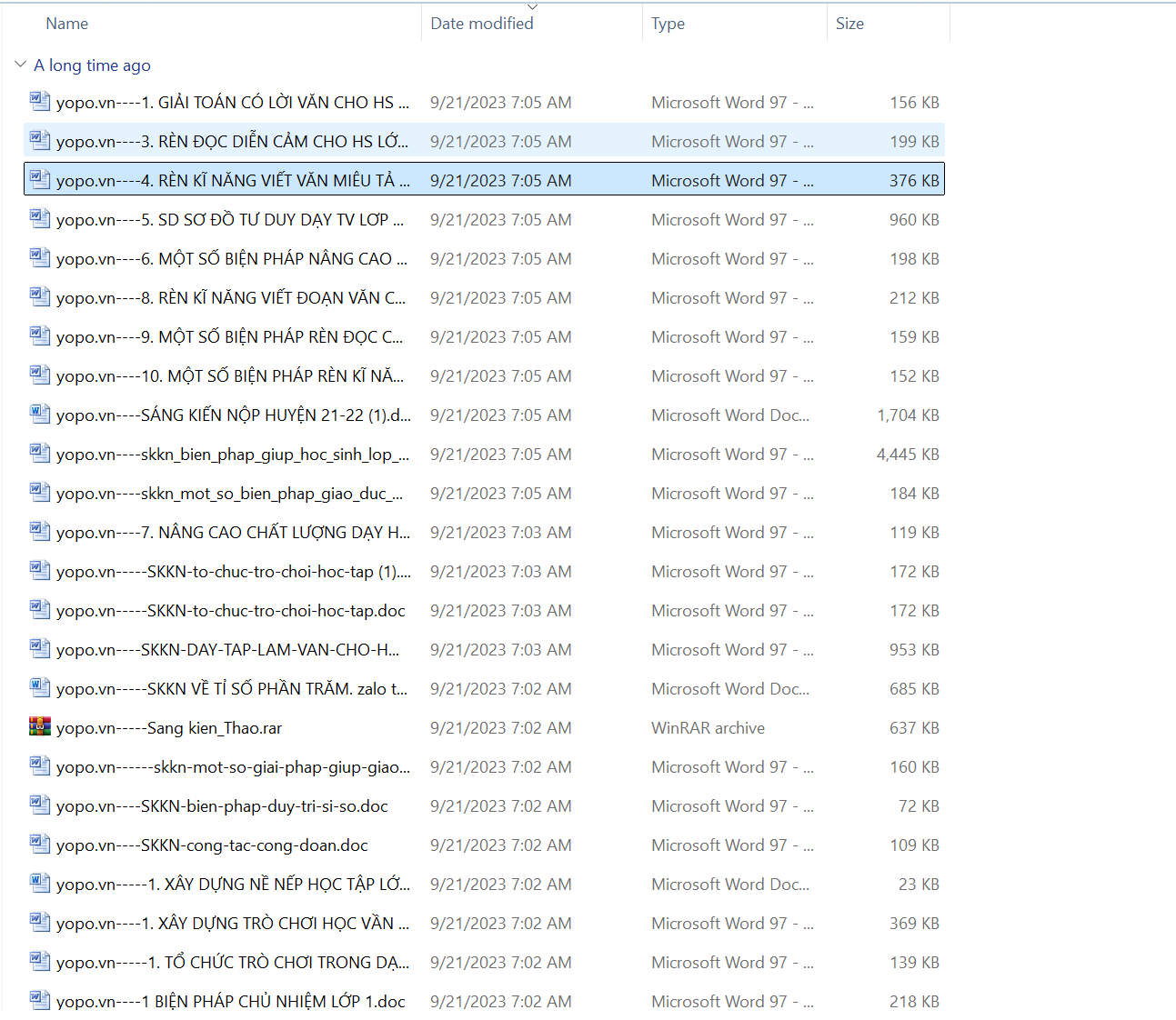Screen dimensions: 1176x1020
Task: Click Word icon of 'SKKN-to-chuc-tro-choi-hoc-tap (1)' file
Action: [x=39, y=570]
